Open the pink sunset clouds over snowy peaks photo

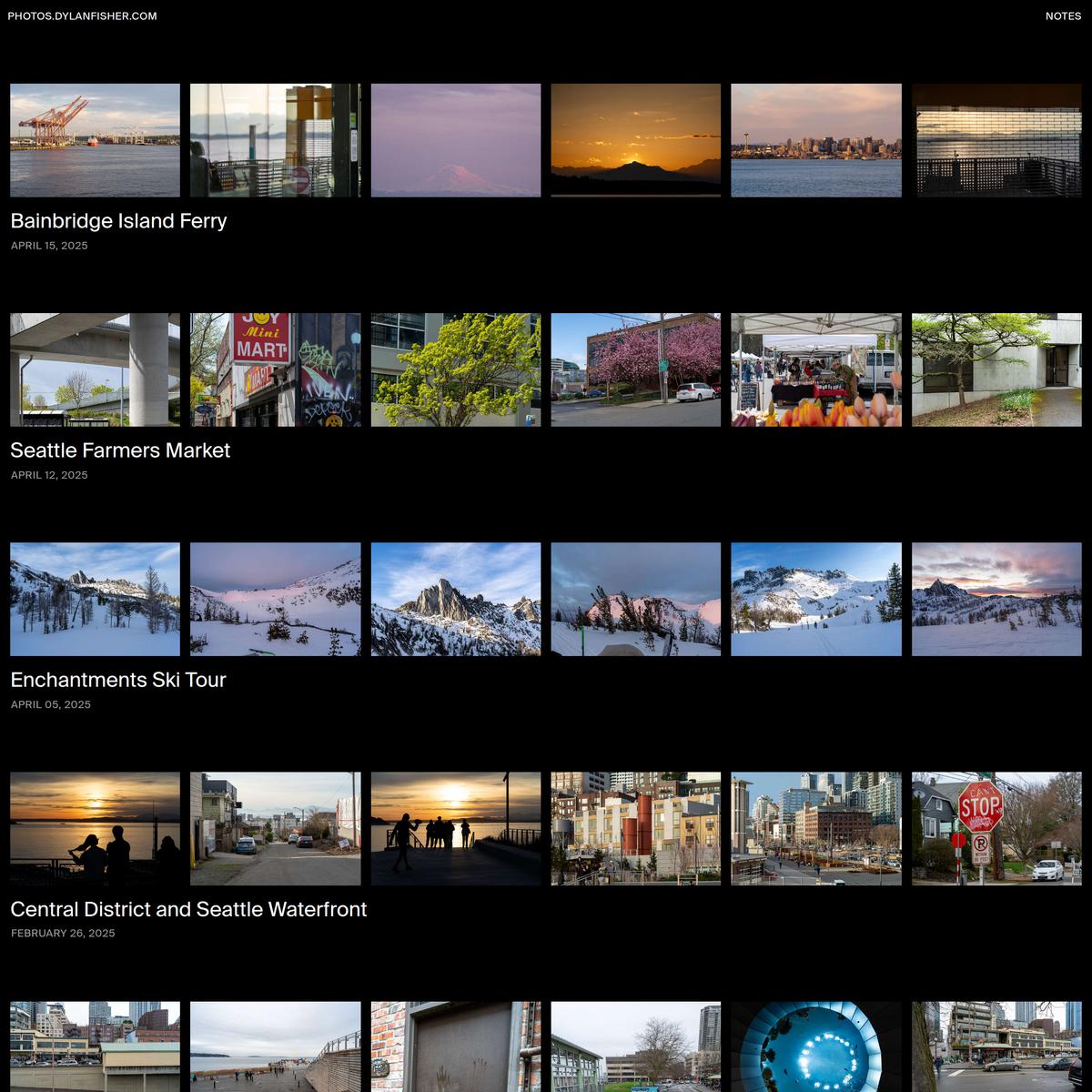pyautogui.click(x=996, y=599)
